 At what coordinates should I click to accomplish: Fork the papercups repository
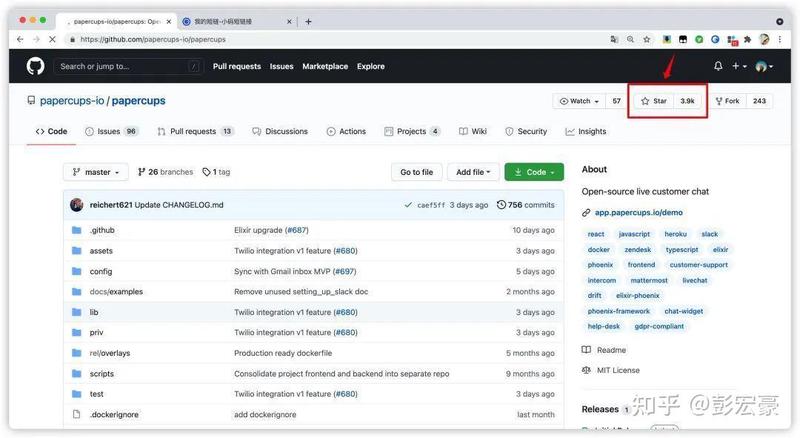click(728, 101)
